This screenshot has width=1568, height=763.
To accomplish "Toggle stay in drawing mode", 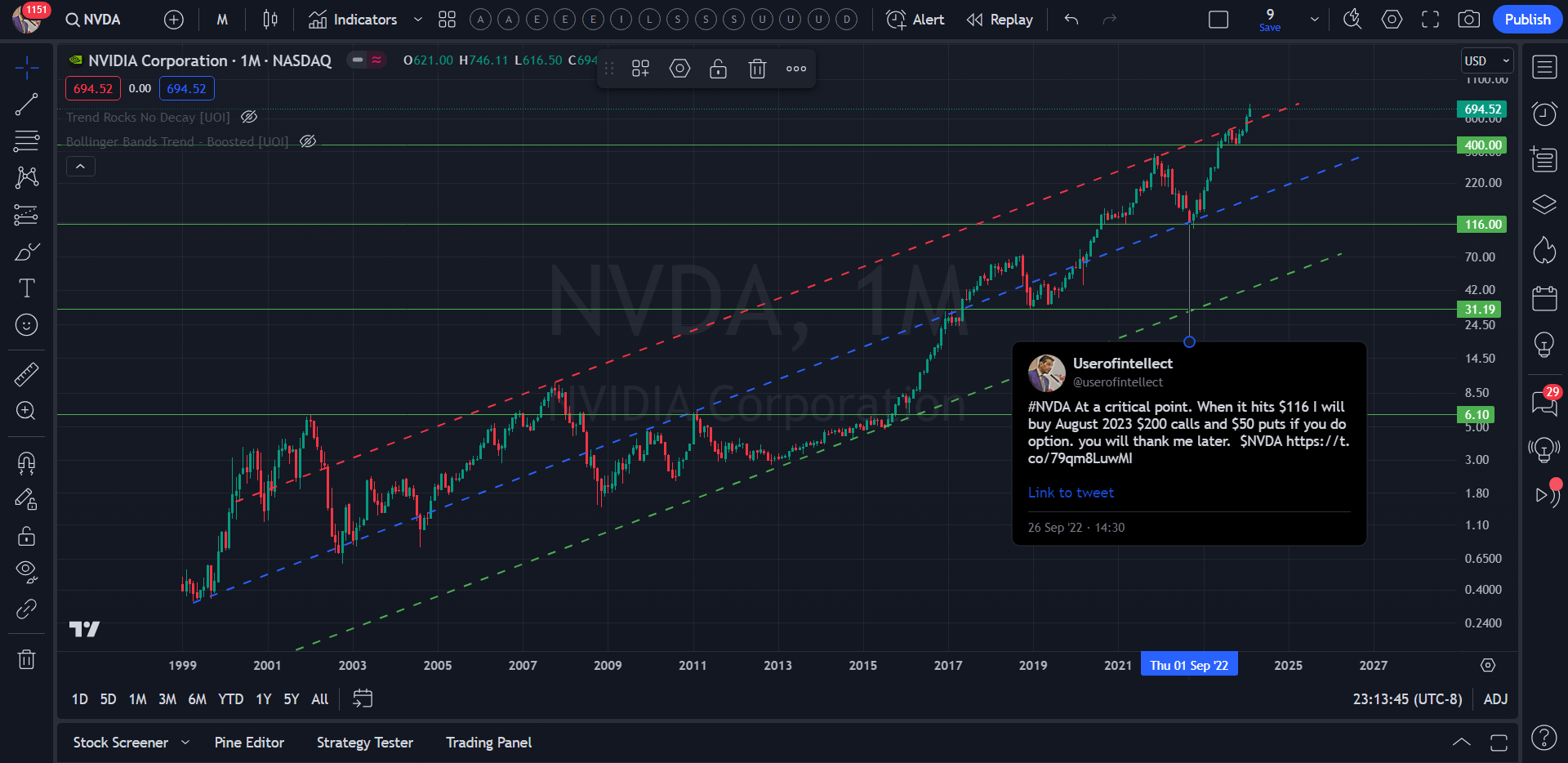I will pyautogui.click(x=27, y=499).
